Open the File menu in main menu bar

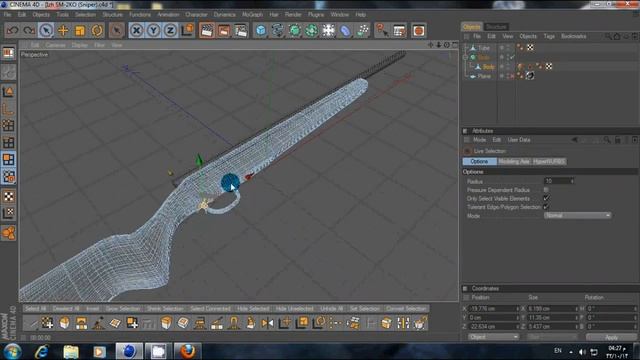(x=7, y=14)
